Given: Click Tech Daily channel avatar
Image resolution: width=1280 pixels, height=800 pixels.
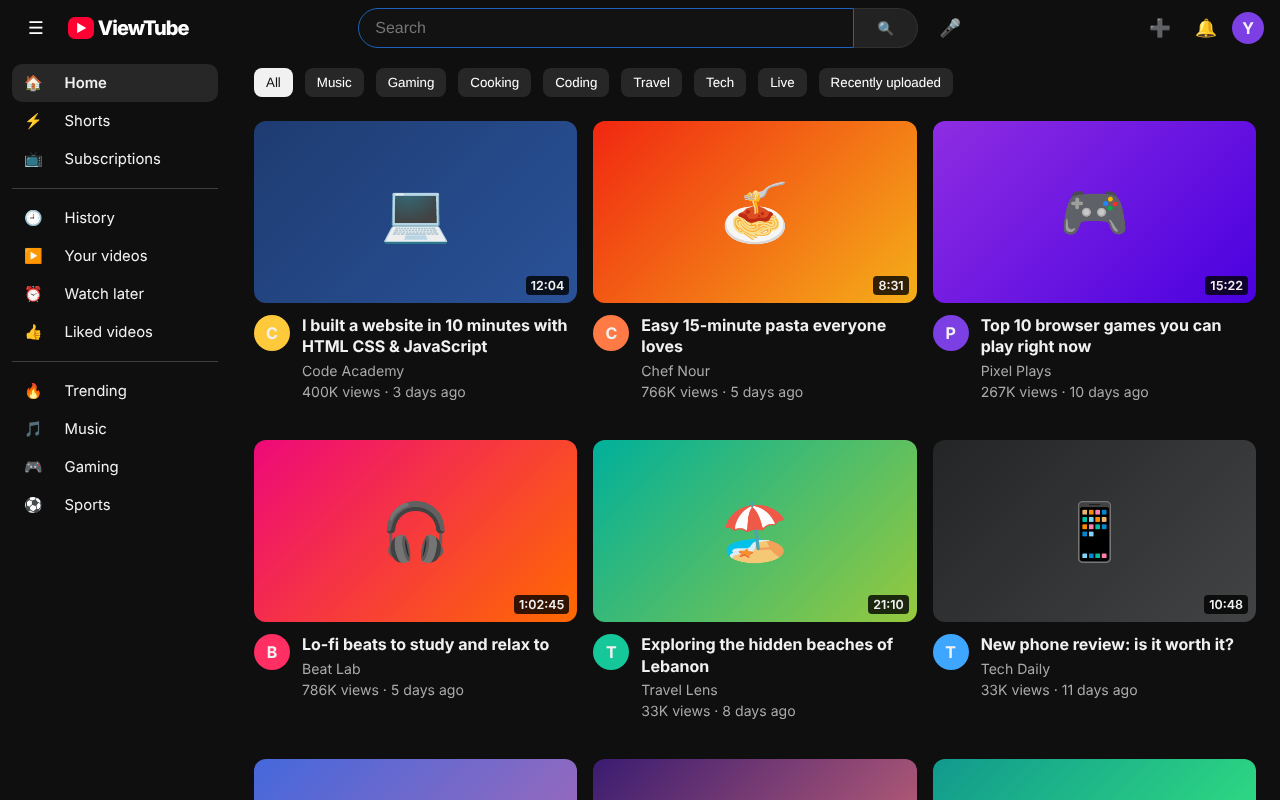Looking at the screenshot, I should pos(951,652).
